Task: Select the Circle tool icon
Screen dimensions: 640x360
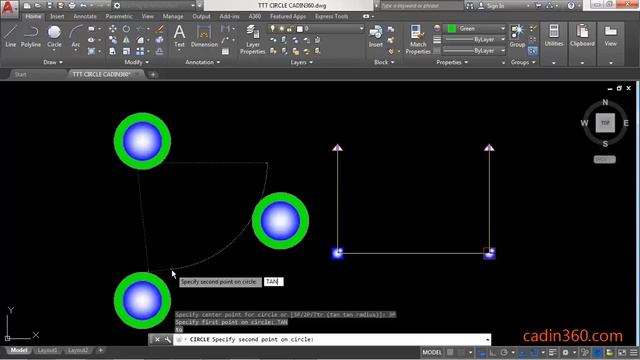Action: coord(54,32)
